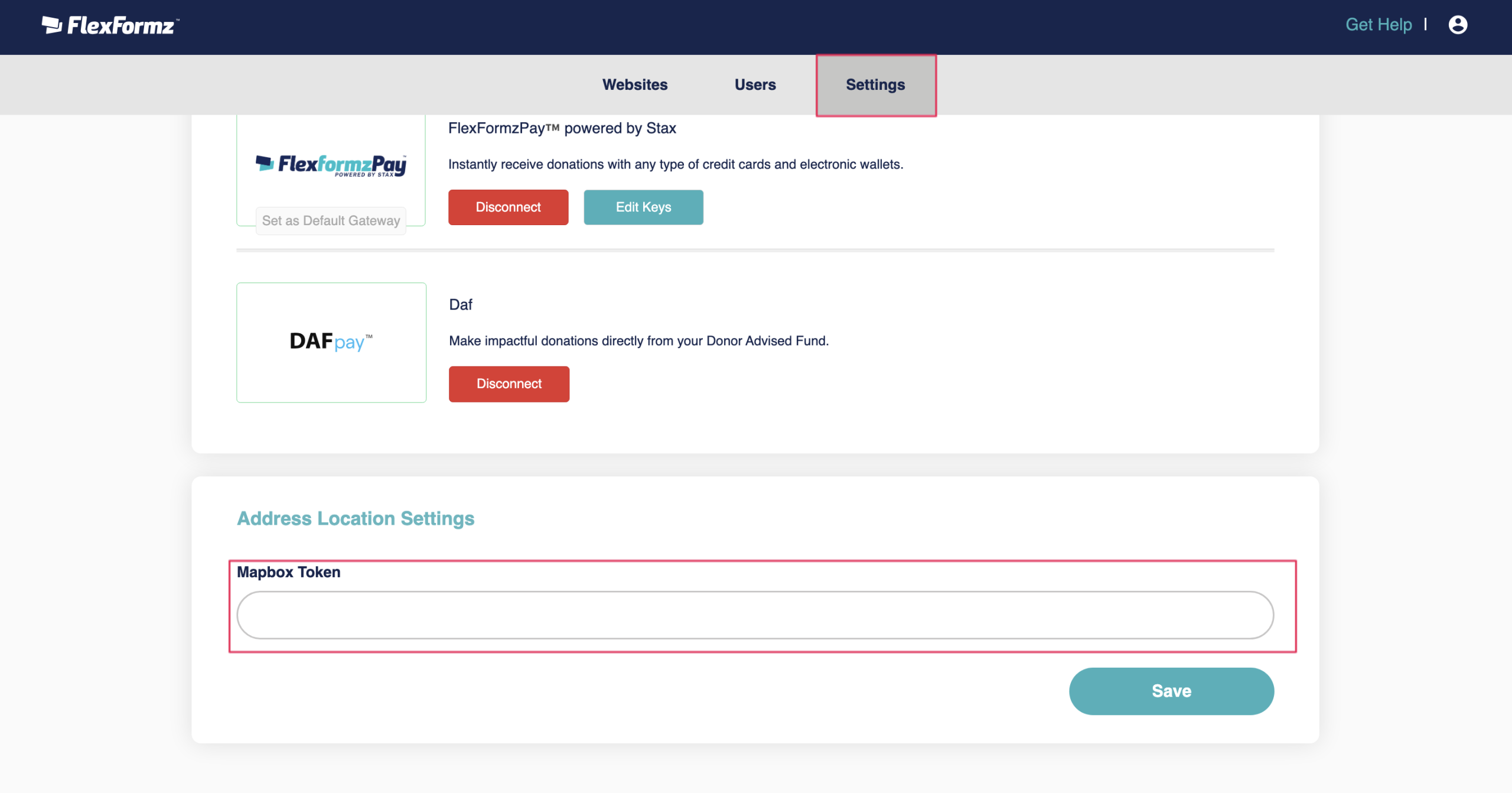Open the Get Help link
Image resolution: width=1512 pixels, height=793 pixels.
(1378, 25)
